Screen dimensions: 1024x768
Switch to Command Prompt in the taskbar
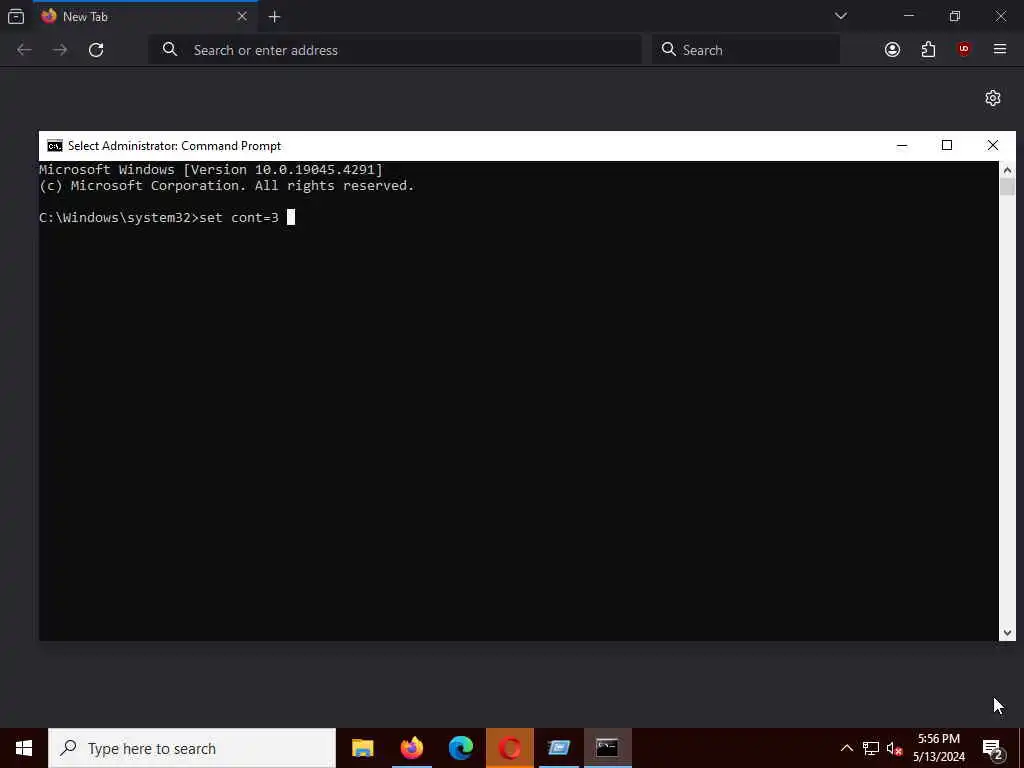click(607, 748)
